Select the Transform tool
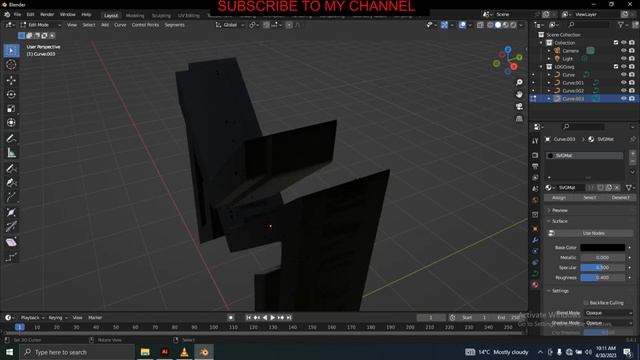This screenshot has width=640, height=360. (11, 122)
